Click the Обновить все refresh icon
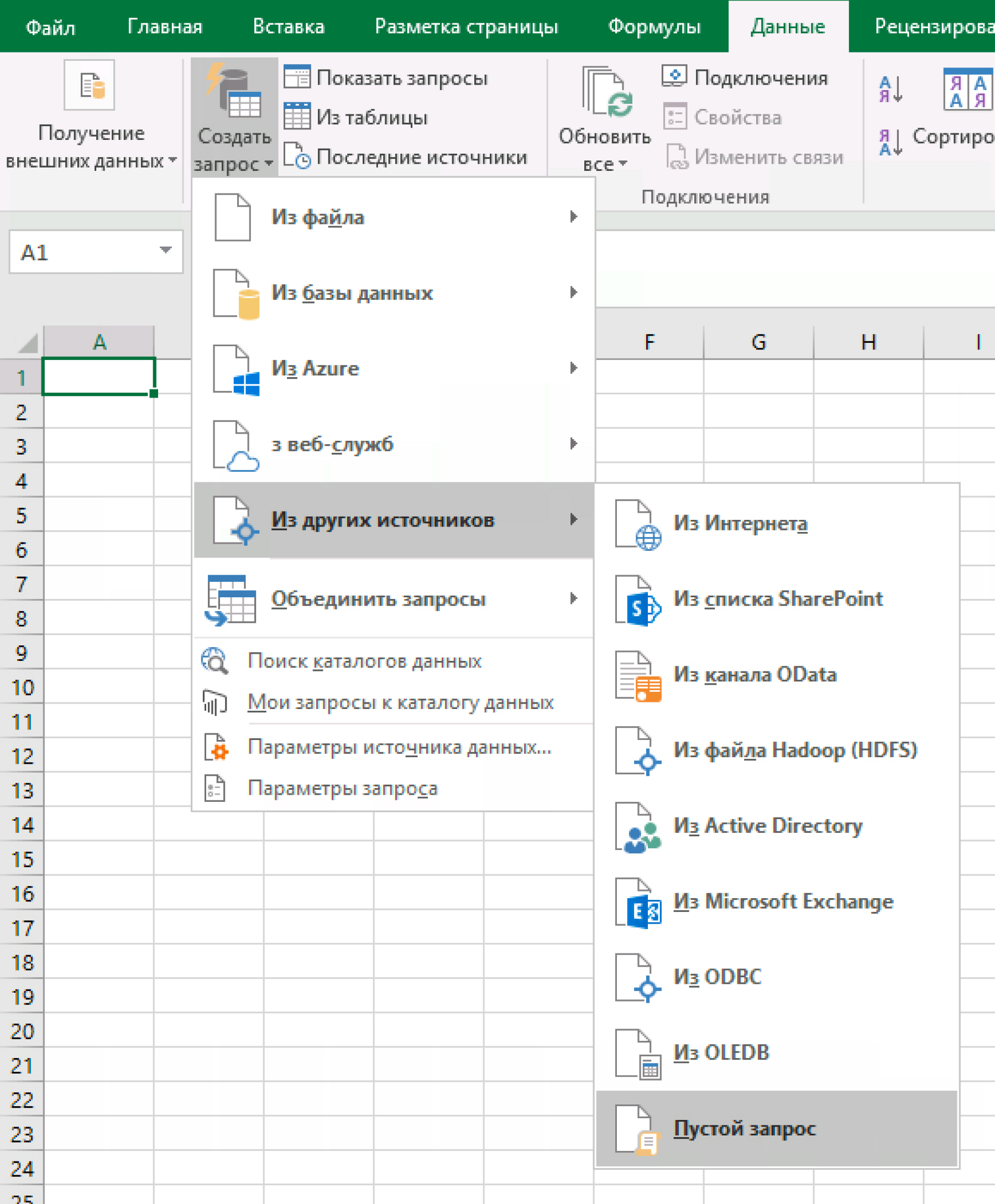Image resolution: width=995 pixels, height=1204 pixels. [607, 92]
